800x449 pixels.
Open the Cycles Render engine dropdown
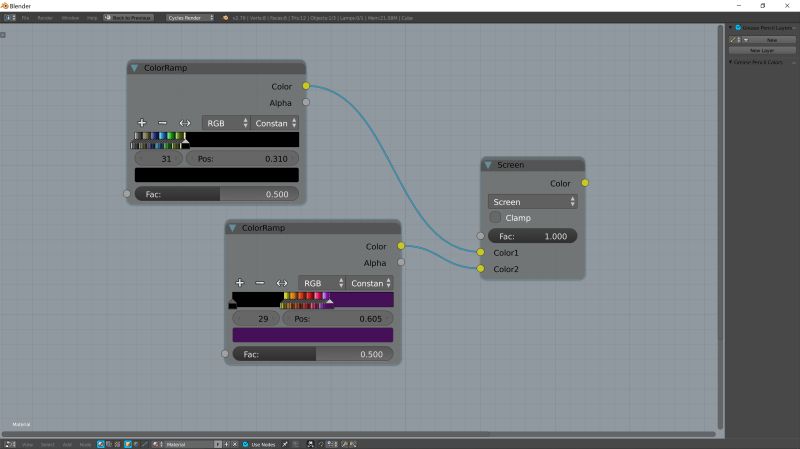tap(189, 18)
